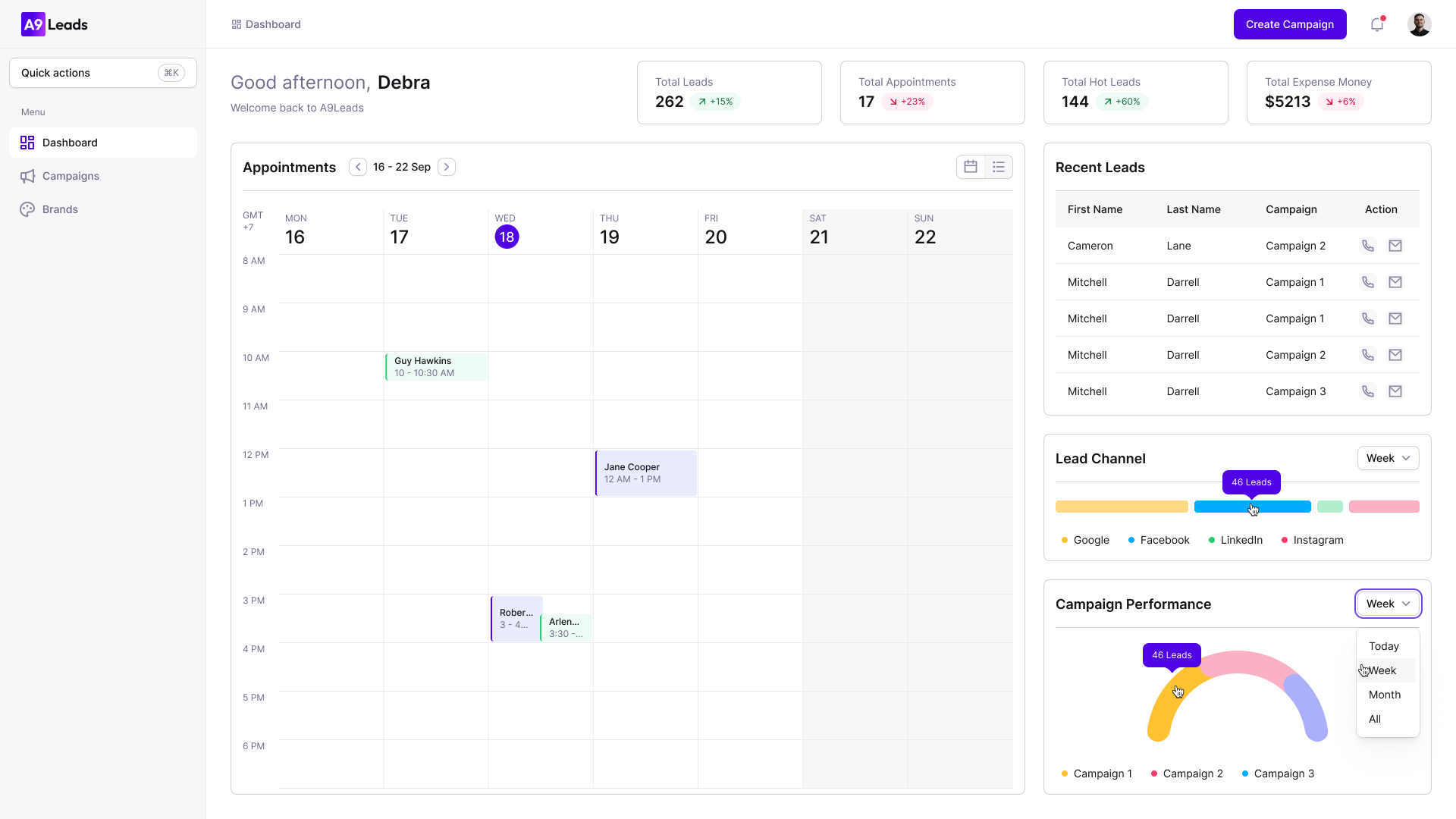Go to the previous week in Appointments
Viewport: 1456px width, 819px height.
click(x=358, y=167)
